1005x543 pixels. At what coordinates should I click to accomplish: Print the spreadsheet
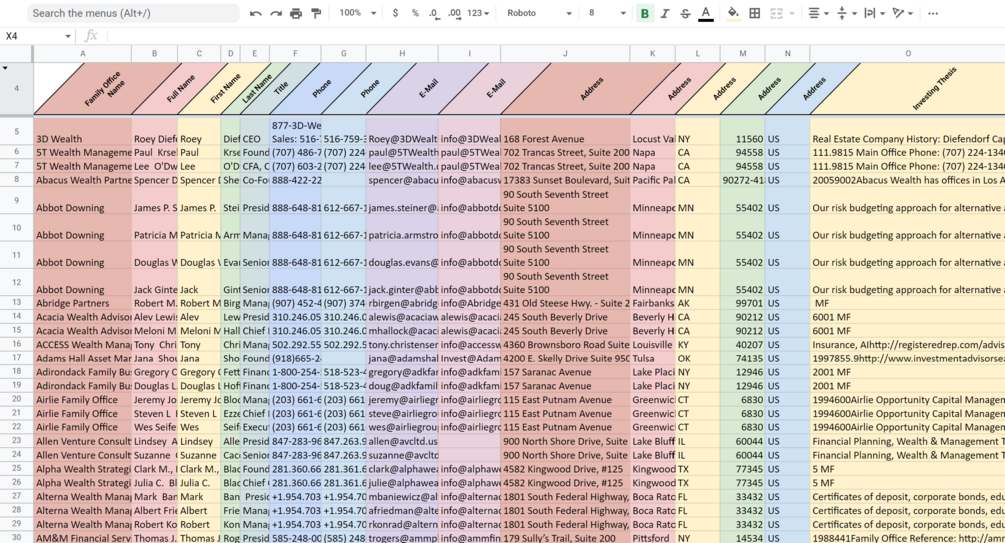coord(295,13)
